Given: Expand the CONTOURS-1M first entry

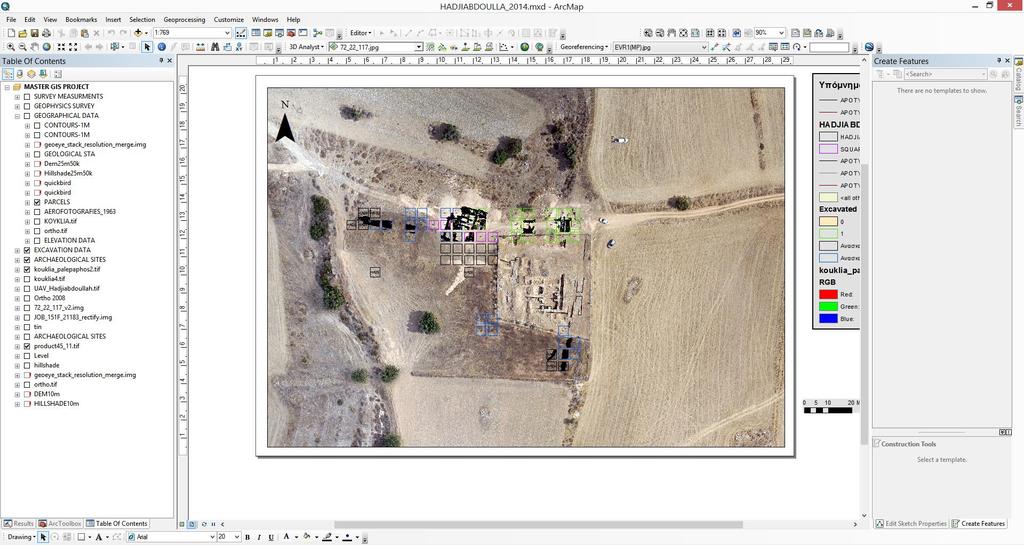Looking at the screenshot, I should [x=27, y=125].
